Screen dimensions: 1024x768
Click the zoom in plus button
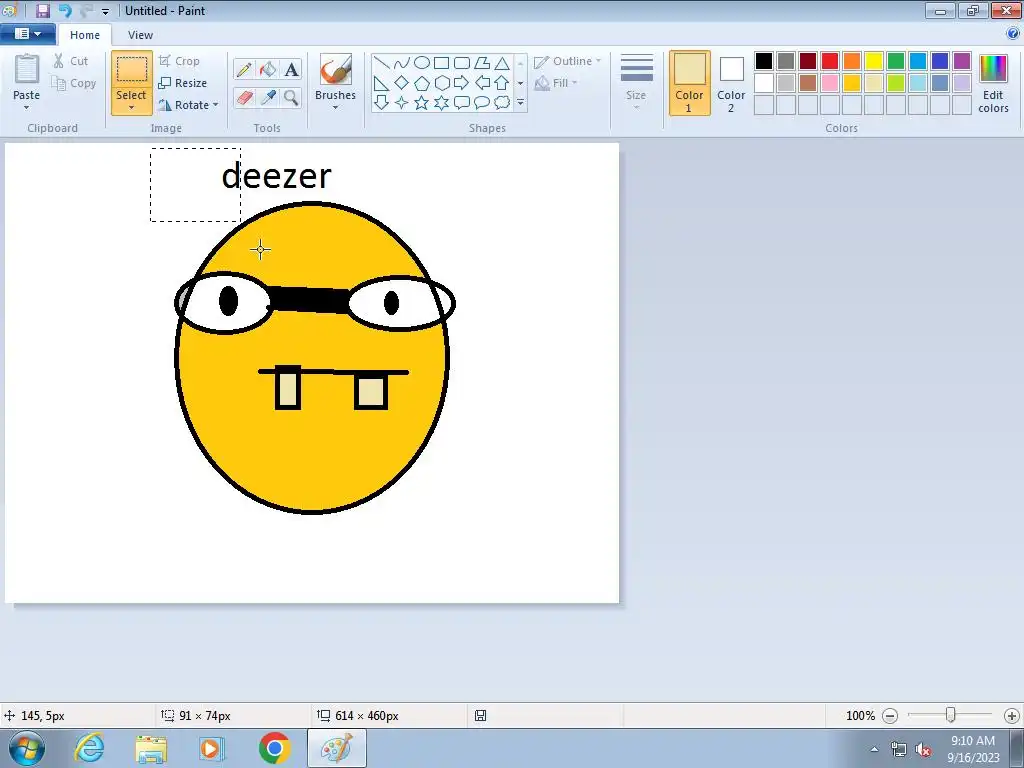[1012, 716]
